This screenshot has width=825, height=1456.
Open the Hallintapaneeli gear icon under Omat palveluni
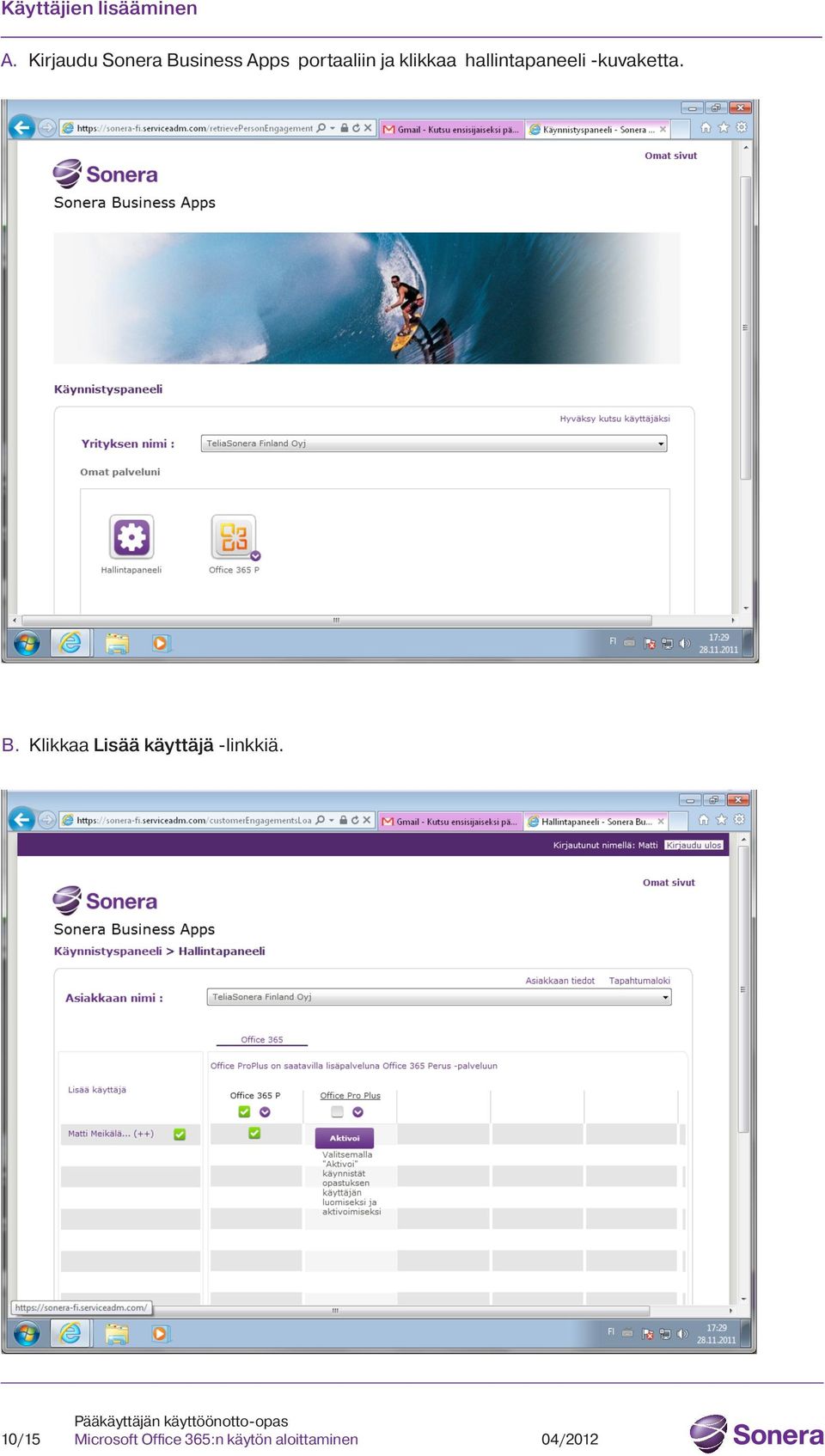pyautogui.click(x=131, y=537)
